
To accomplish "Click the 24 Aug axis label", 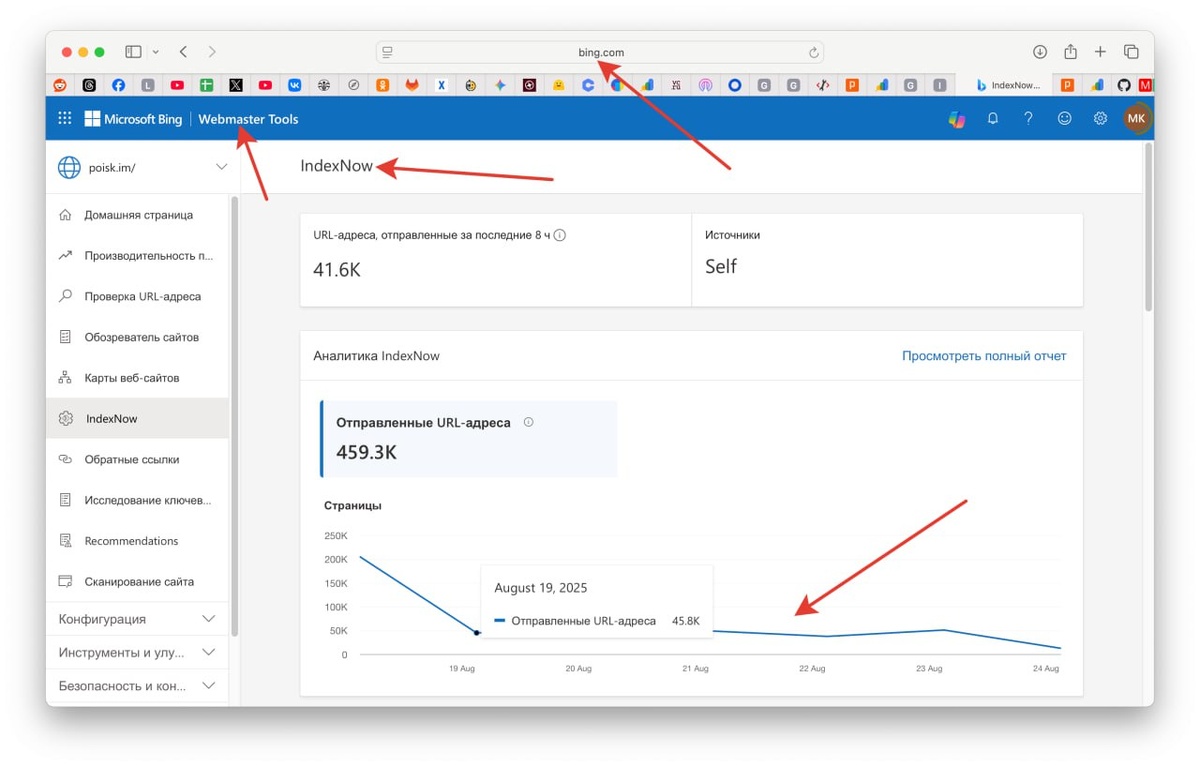I will coord(1046,668).
